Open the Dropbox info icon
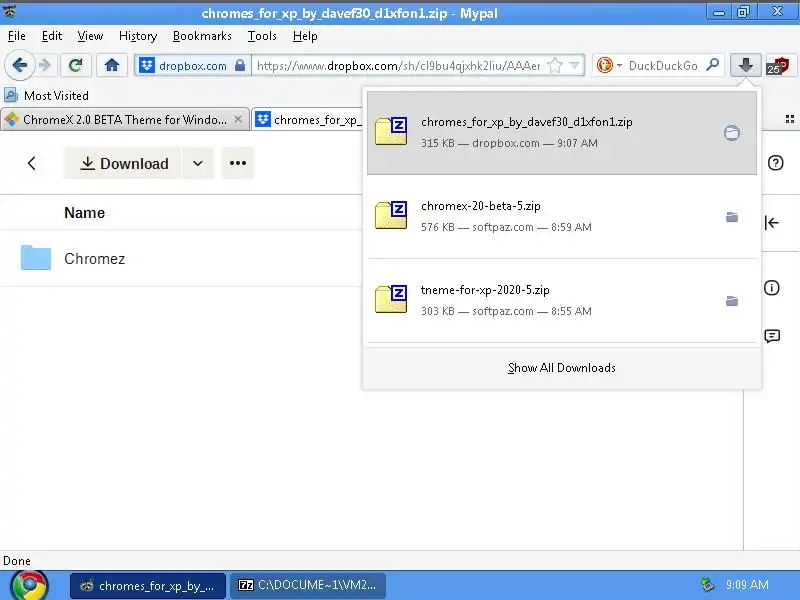 (771, 288)
